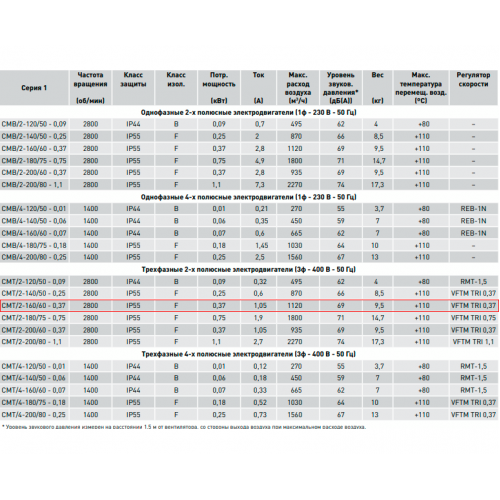The width and height of the screenshot is (500, 500).
Task: Click the highlighted CMT/2-160/60 - 0,37 row
Action: pyautogui.click(x=250, y=306)
